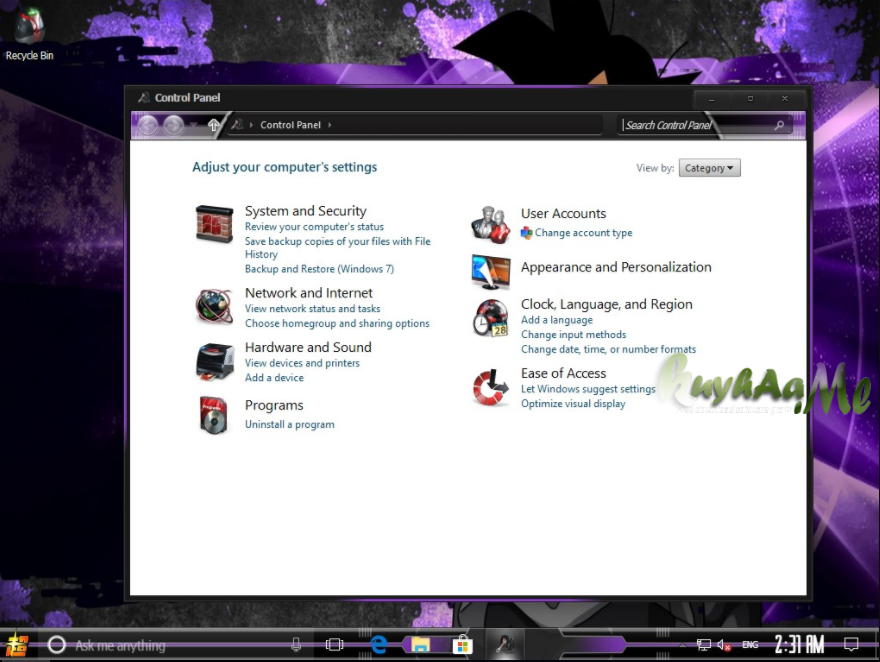
Task: Click Uninstall a program
Action: [290, 425]
